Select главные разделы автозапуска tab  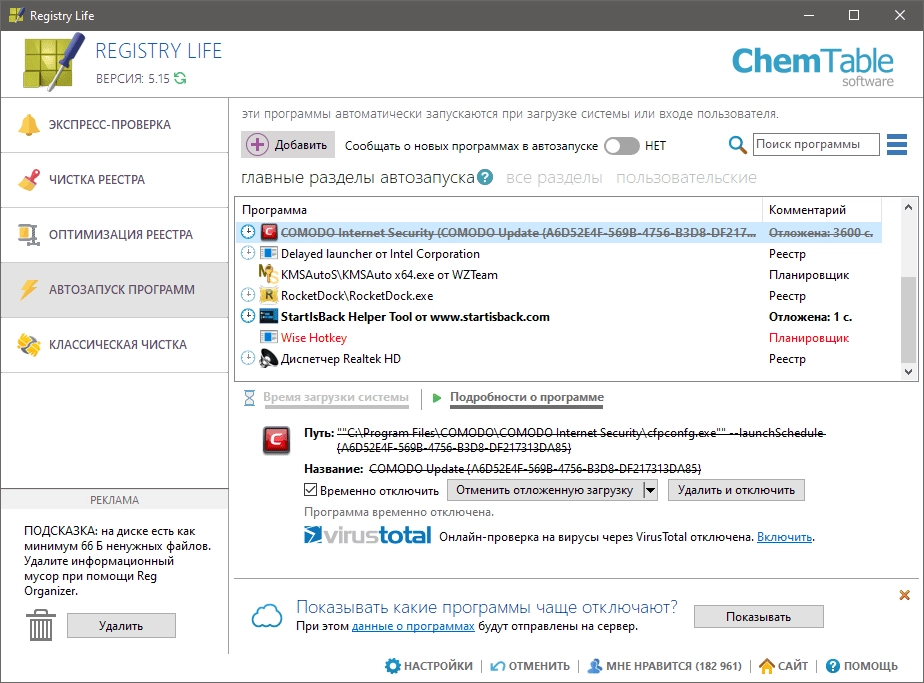click(358, 177)
